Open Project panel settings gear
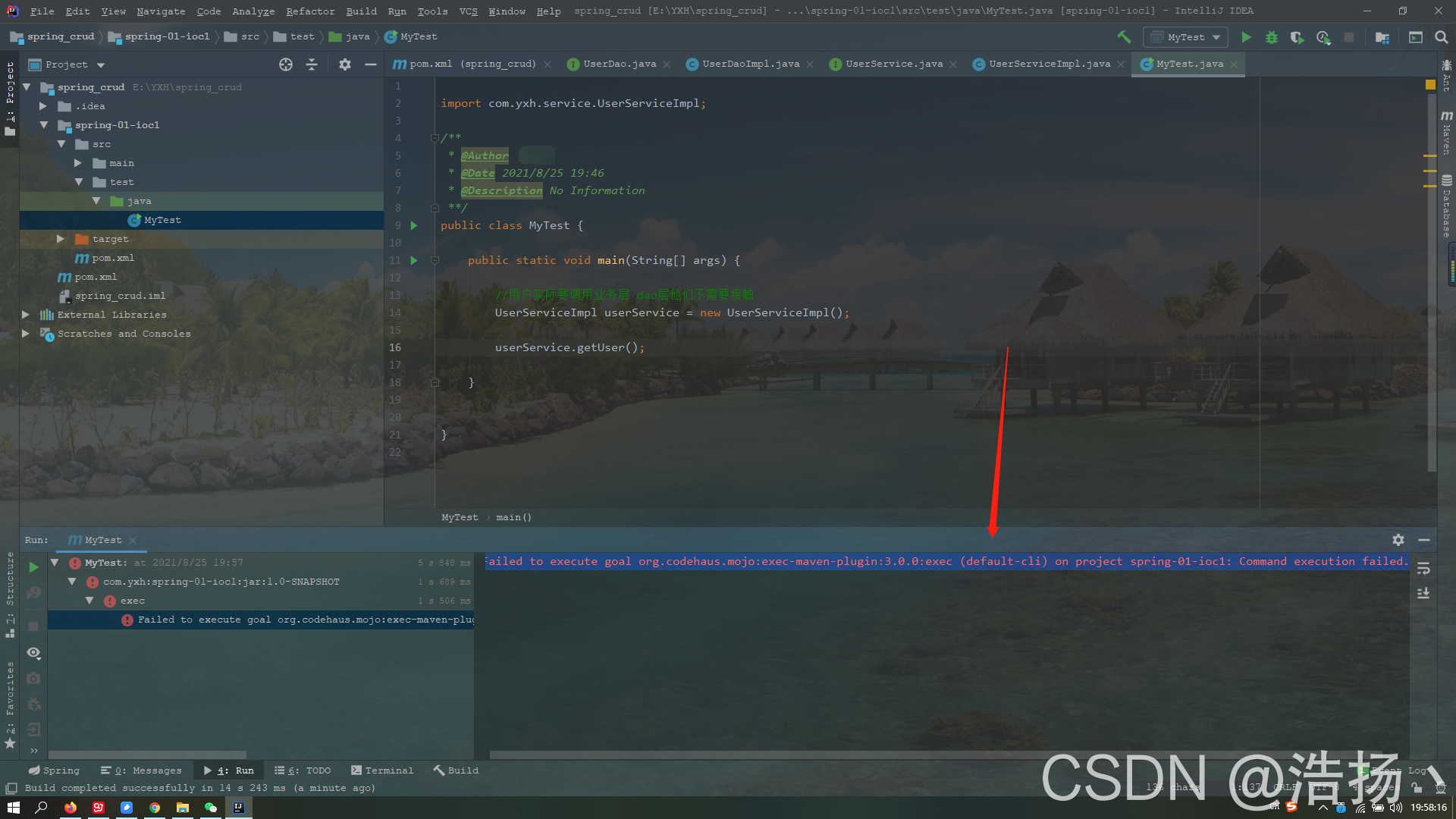This screenshot has width=1456, height=819. 345,64
